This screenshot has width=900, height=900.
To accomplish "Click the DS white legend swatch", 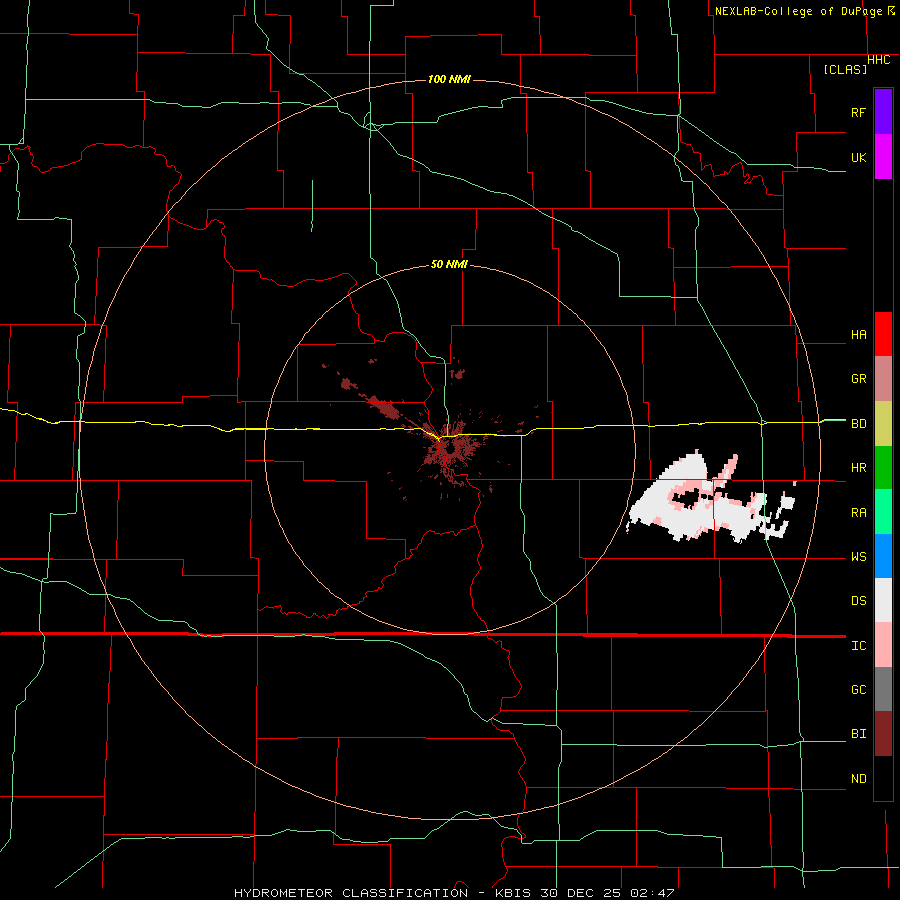I will coord(883,600).
